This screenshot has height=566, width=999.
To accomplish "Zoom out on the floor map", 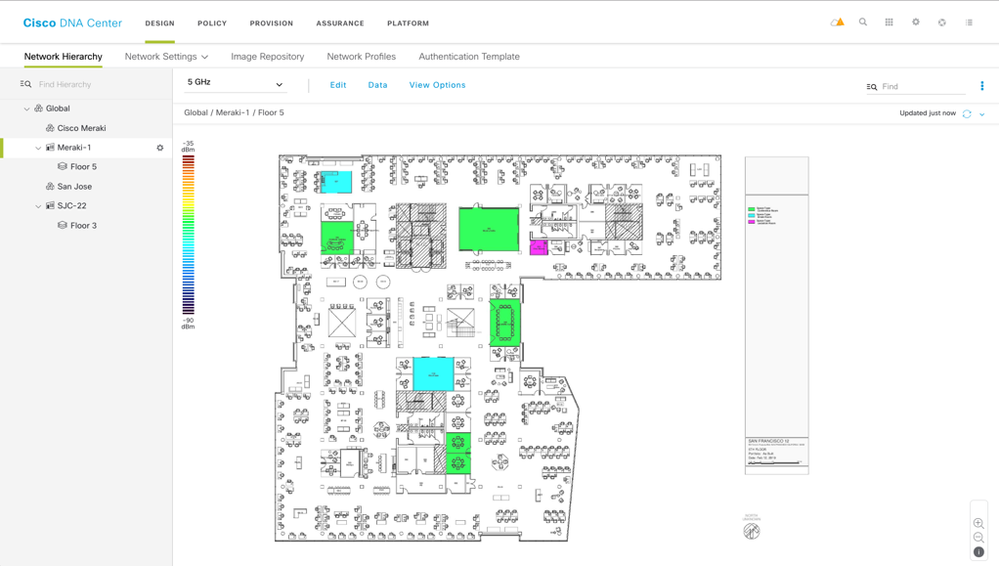I will [979, 537].
